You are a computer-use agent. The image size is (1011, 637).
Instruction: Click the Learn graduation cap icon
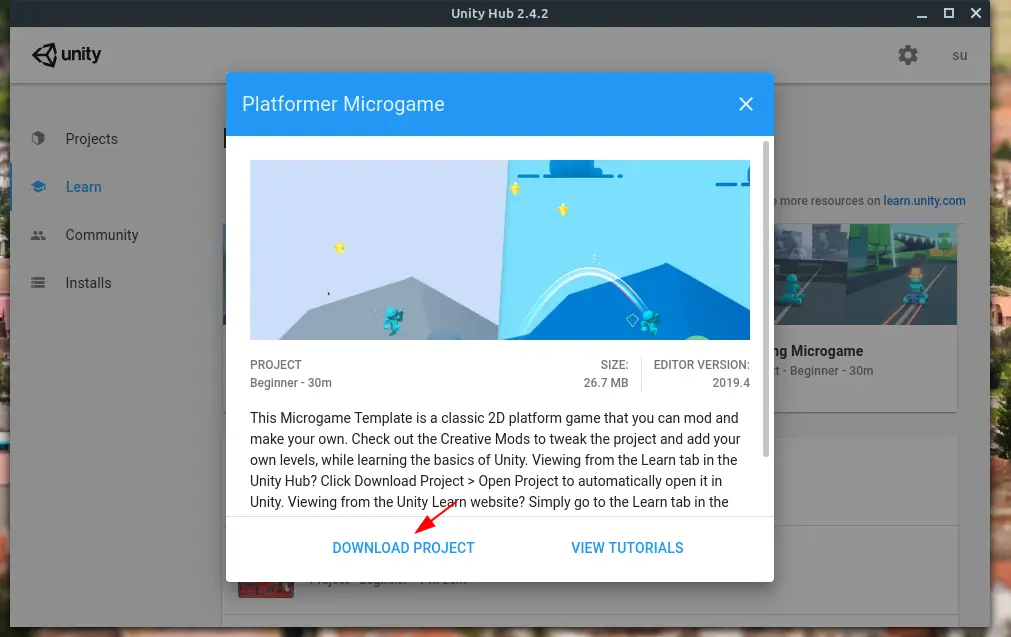pyautogui.click(x=38, y=187)
